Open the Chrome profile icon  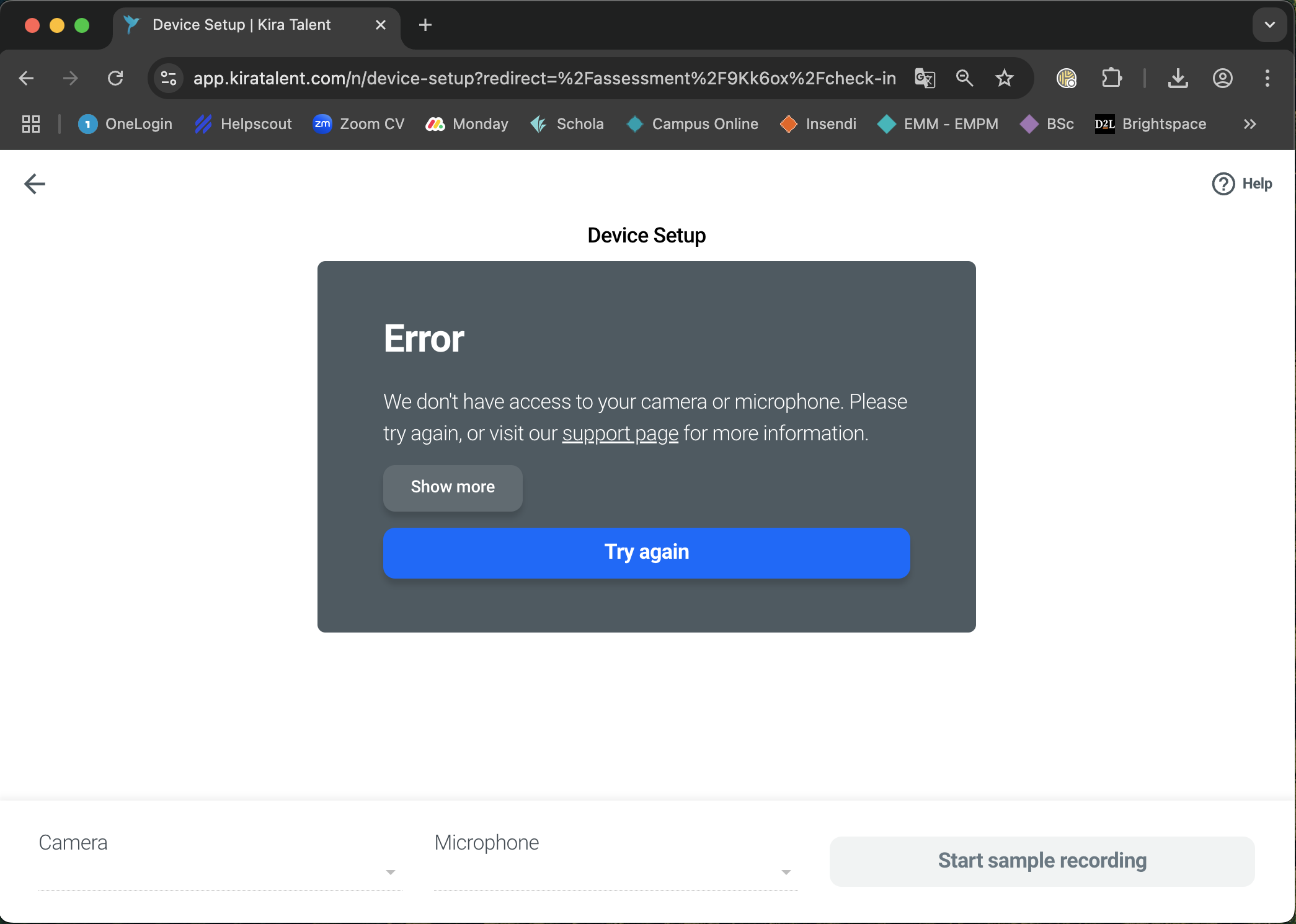point(1222,78)
